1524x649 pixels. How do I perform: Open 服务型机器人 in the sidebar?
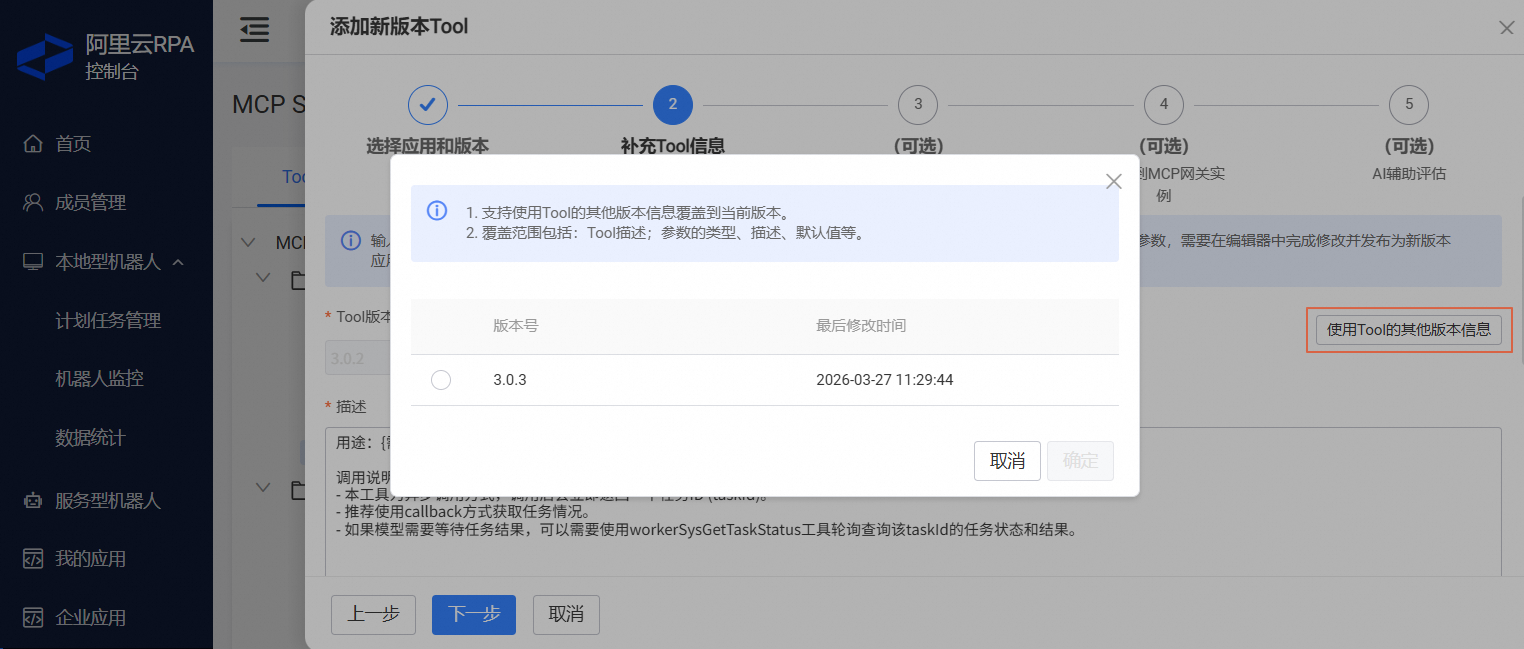point(108,500)
